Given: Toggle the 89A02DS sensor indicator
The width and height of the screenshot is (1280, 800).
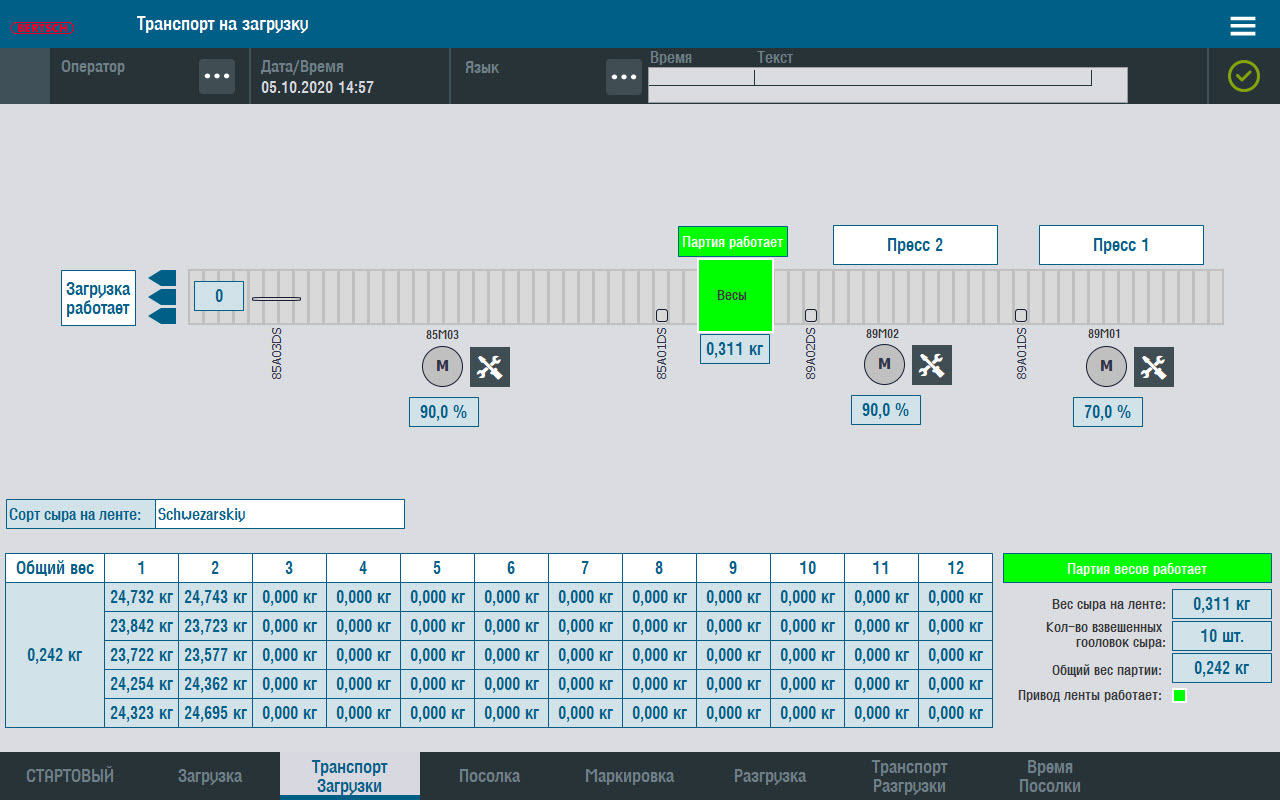Looking at the screenshot, I should click(811, 316).
